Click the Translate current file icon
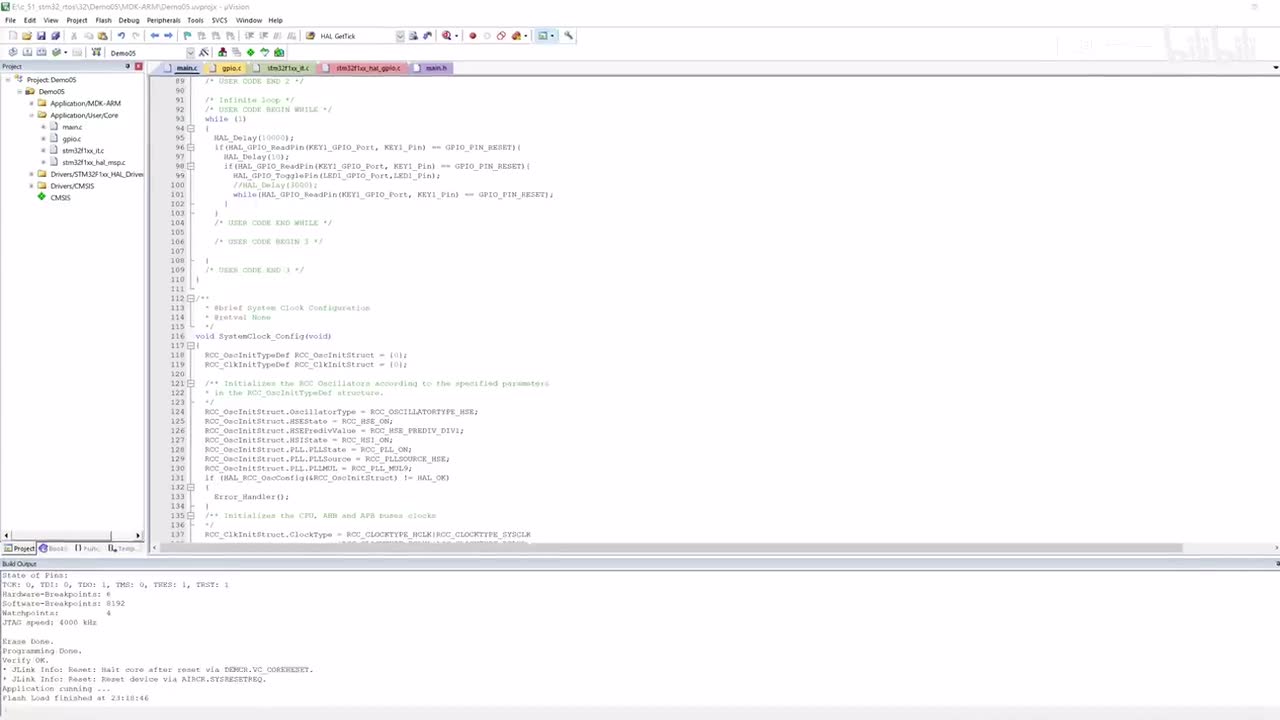The image size is (1280, 720). tap(13, 52)
